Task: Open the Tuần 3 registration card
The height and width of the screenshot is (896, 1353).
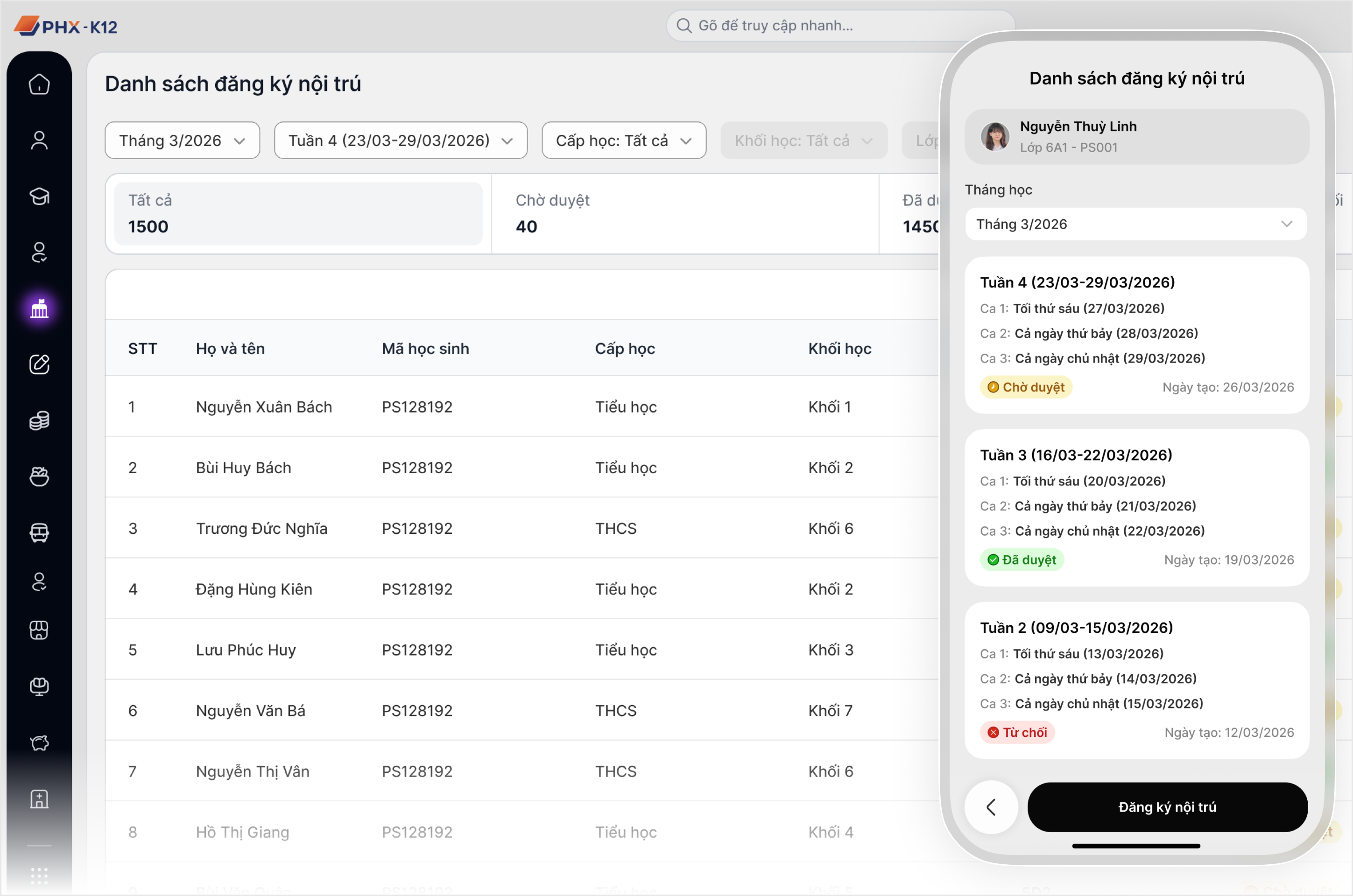Action: pyautogui.click(x=1137, y=508)
